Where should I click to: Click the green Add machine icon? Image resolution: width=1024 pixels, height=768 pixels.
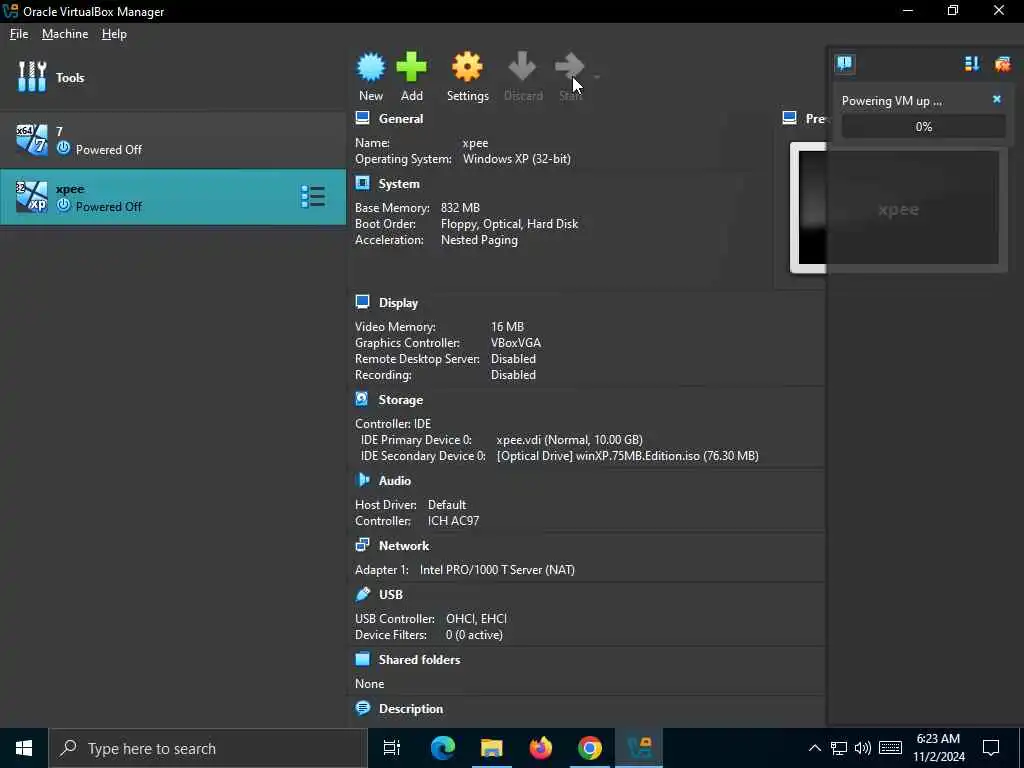tap(411, 67)
